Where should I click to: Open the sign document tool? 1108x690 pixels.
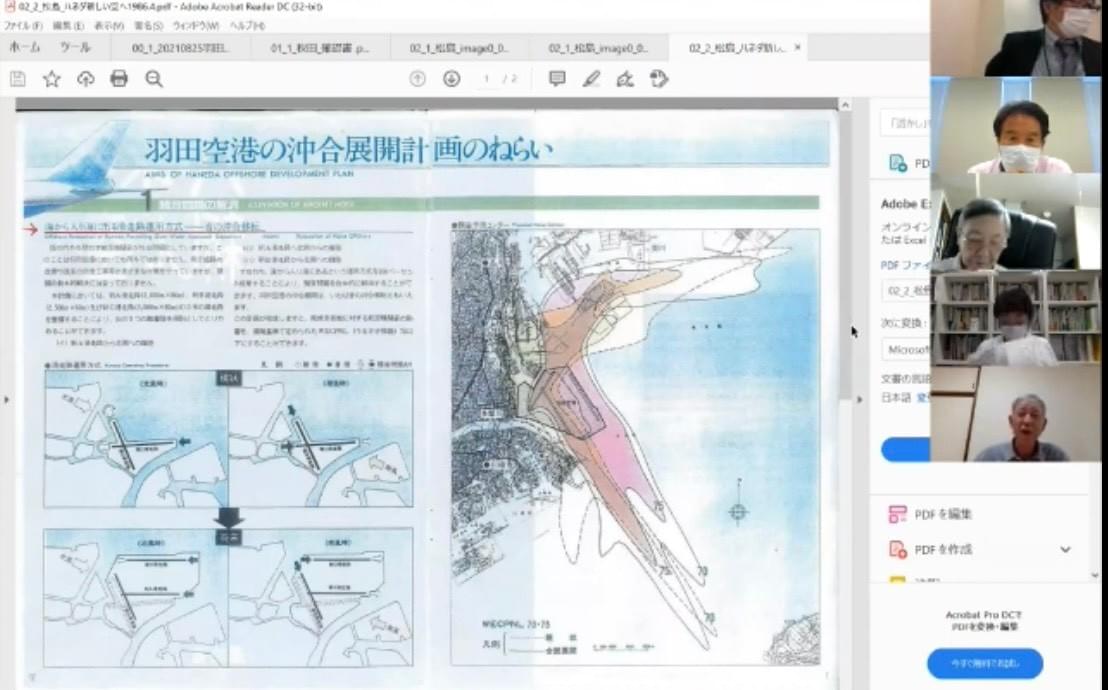(625, 79)
